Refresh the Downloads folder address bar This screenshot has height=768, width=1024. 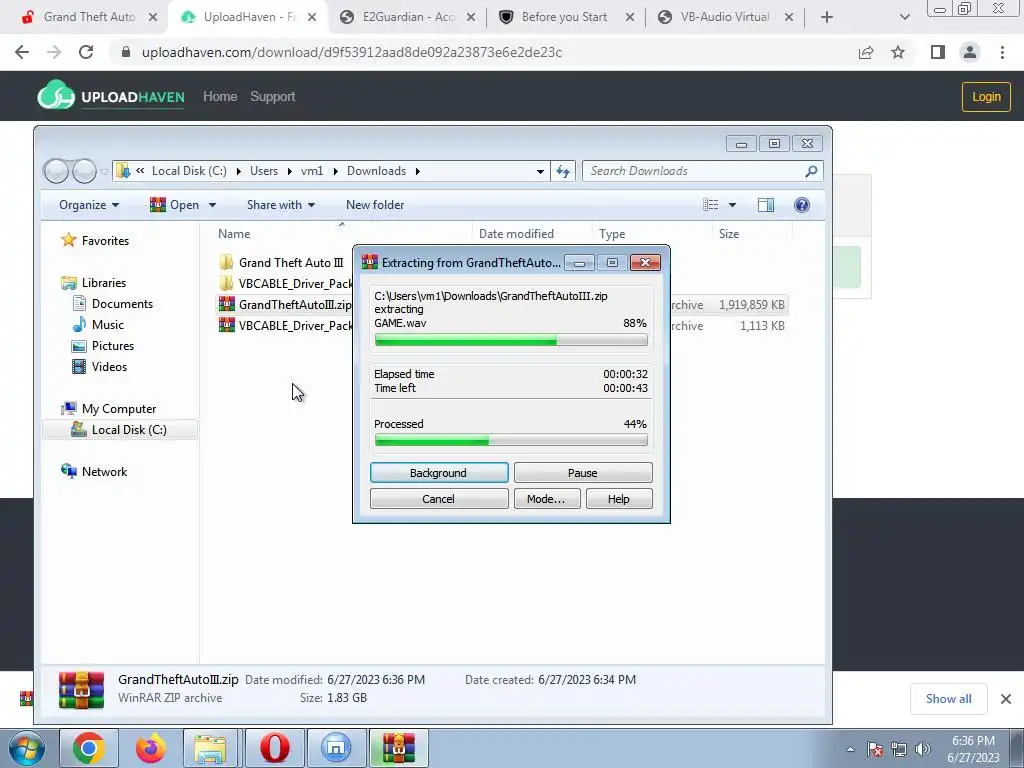[562, 171]
